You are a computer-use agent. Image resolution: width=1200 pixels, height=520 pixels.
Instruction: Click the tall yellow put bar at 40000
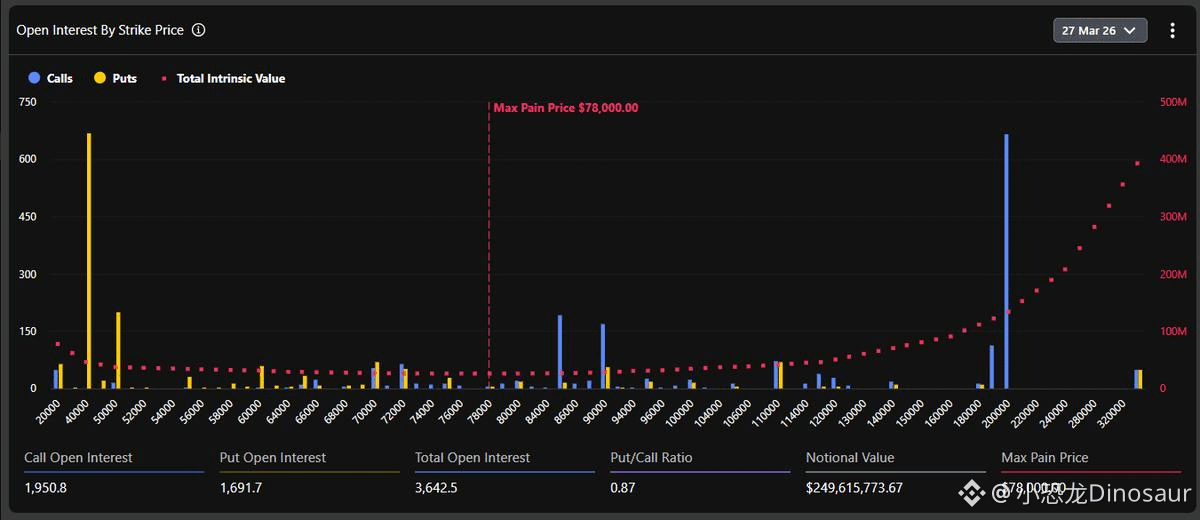[89, 261]
